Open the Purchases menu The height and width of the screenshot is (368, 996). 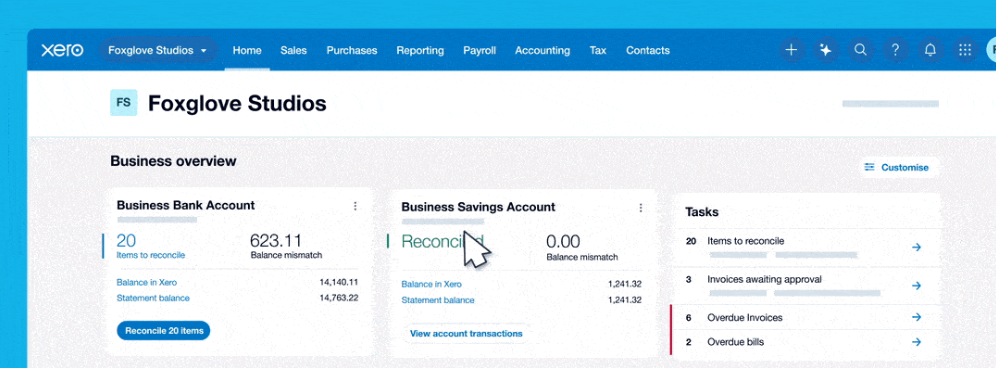tap(352, 50)
